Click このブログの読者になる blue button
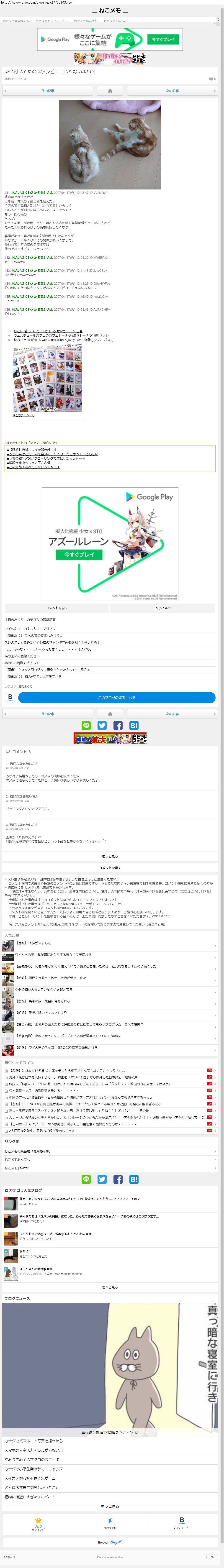Screen dimensions: 224x1568 point(117,698)
